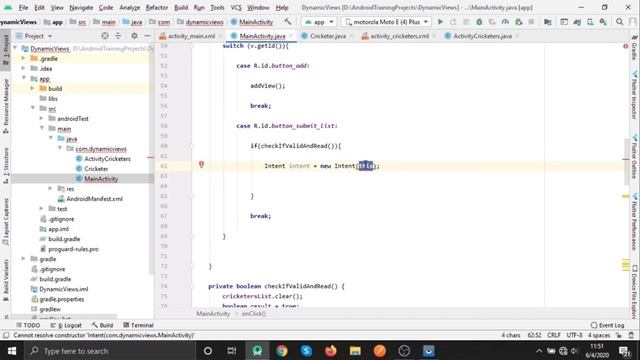Open File Explorer from the taskbar
Viewport: 640px width, 360px height.
click(x=355, y=351)
